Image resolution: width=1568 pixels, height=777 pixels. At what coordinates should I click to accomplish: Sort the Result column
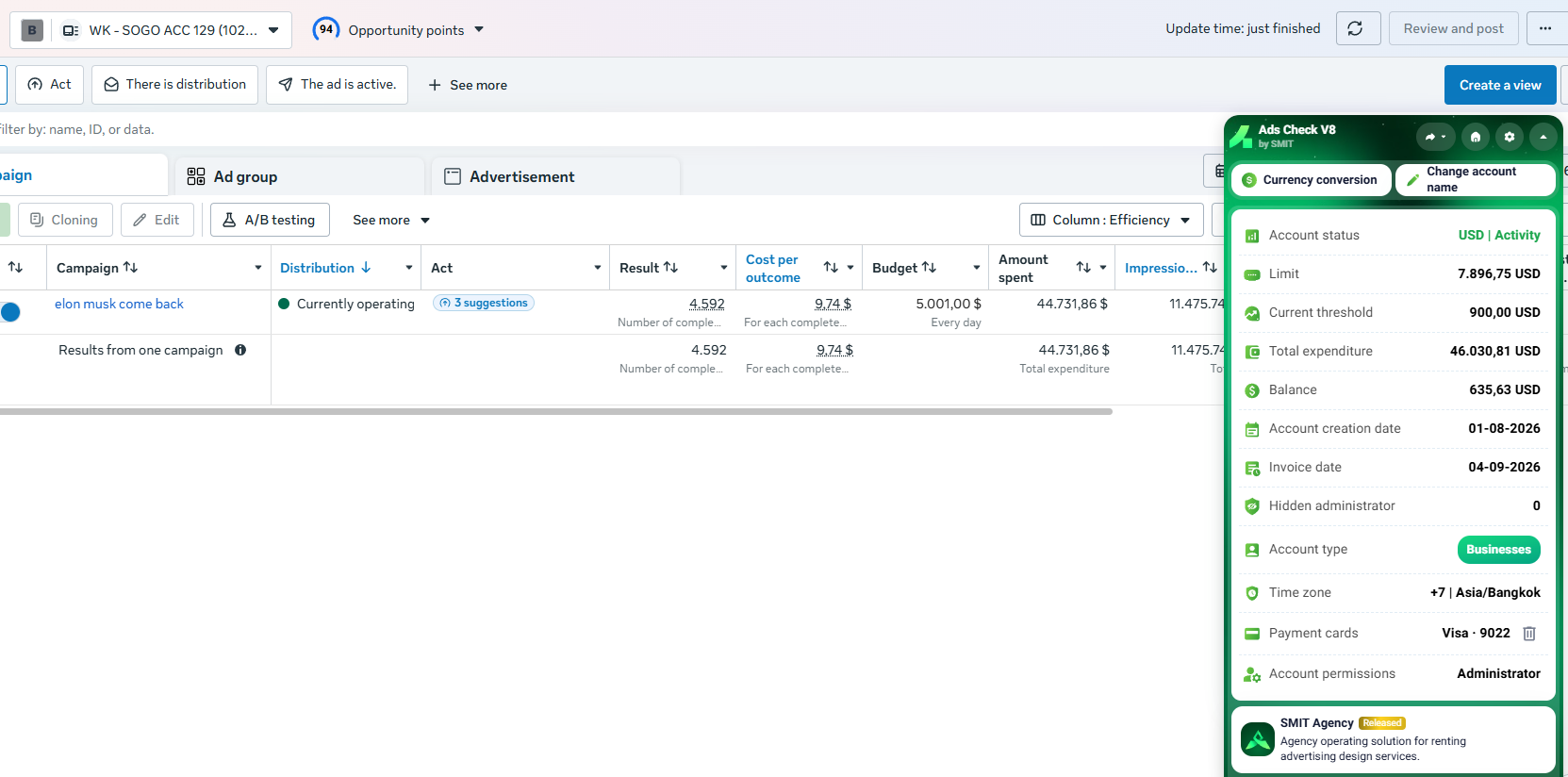[x=670, y=268]
